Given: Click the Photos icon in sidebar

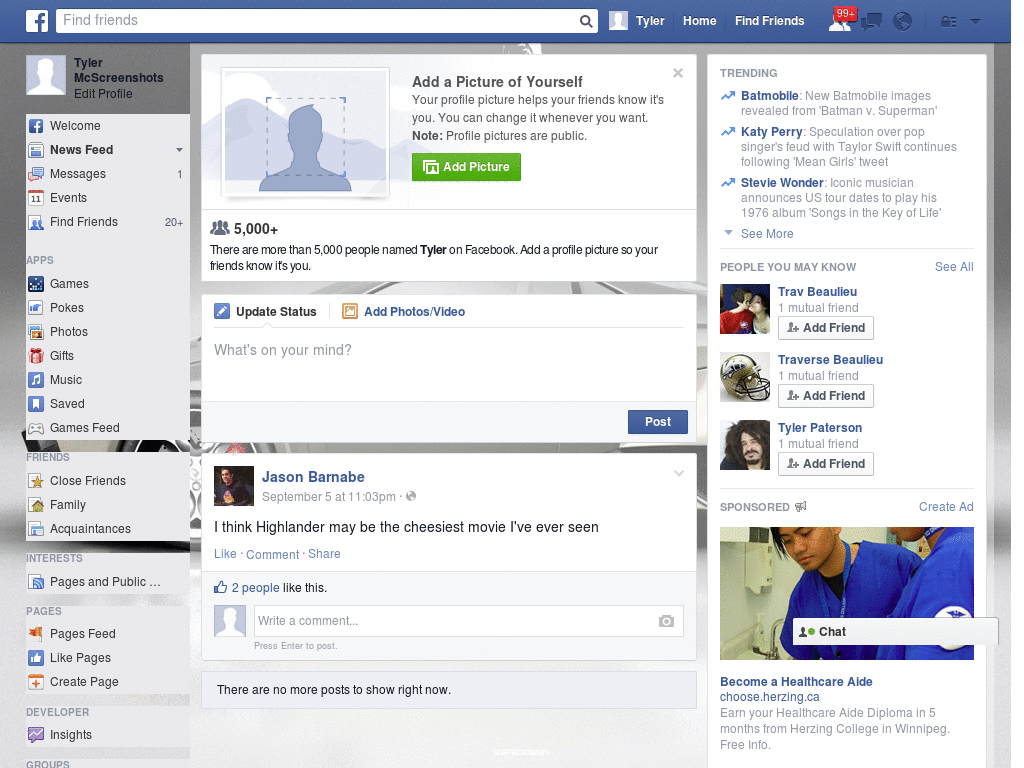Looking at the screenshot, I should pos(36,332).
